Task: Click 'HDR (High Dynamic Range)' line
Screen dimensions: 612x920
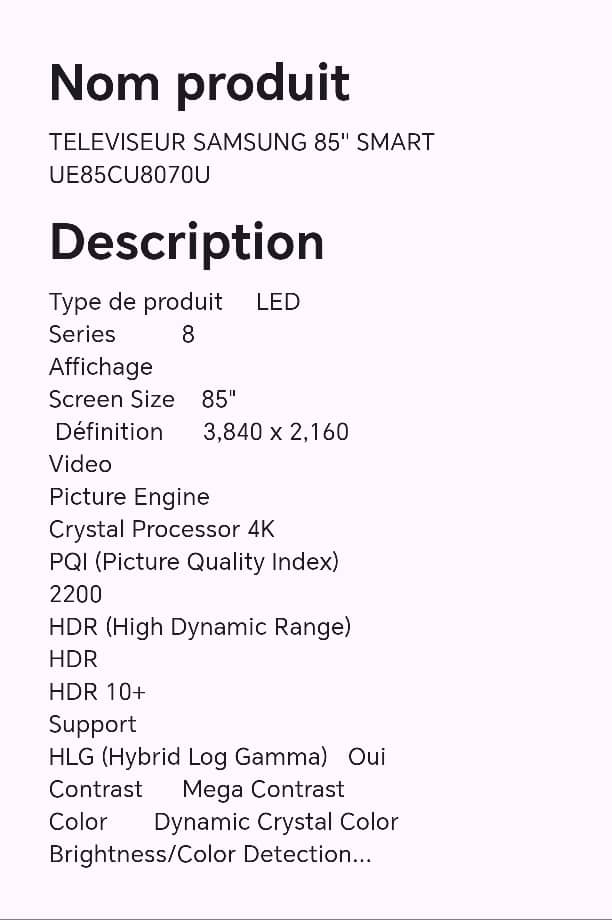Action: click(200, 627)
